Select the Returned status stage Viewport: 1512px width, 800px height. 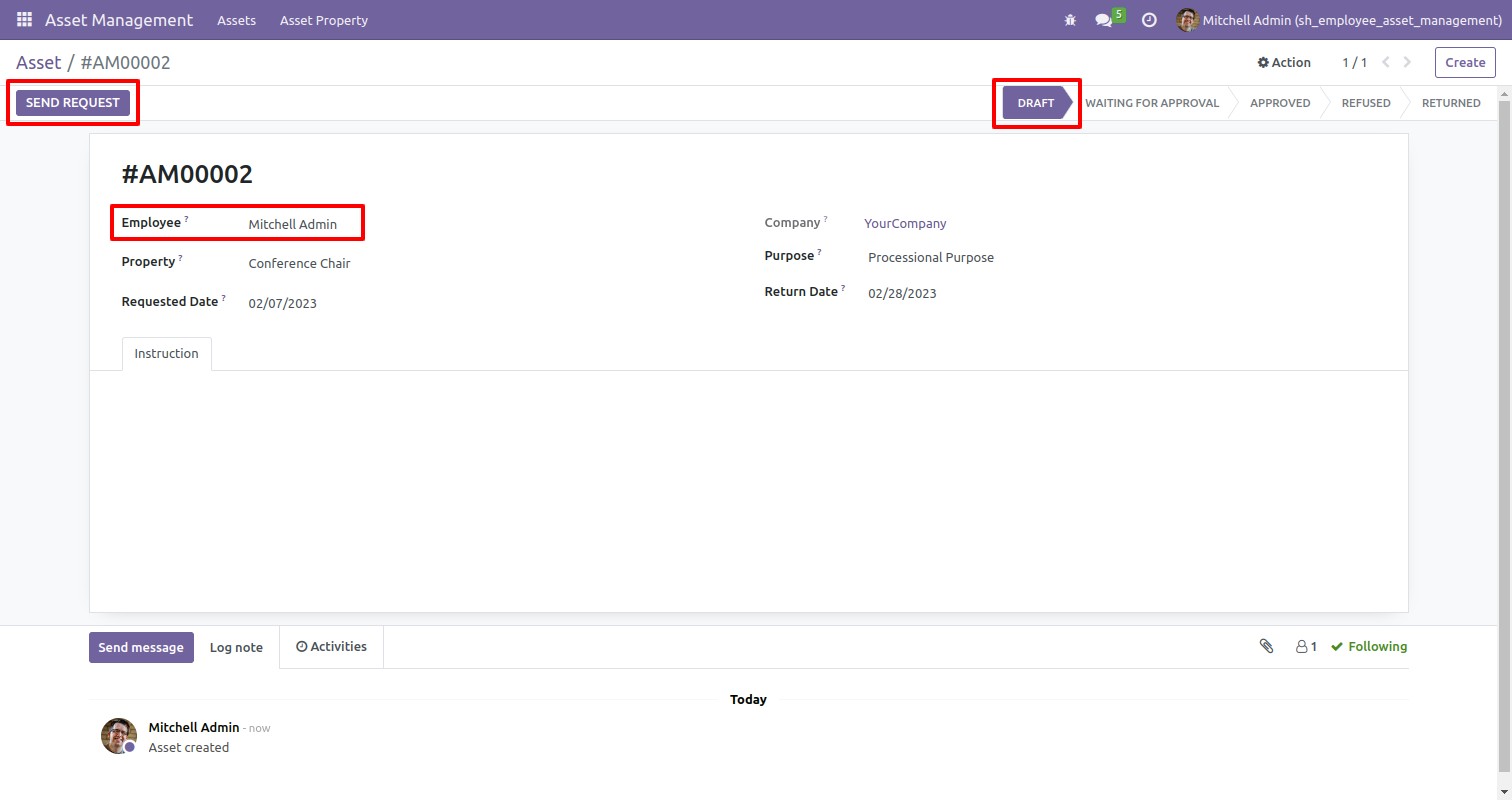(x=1451, y=103)
